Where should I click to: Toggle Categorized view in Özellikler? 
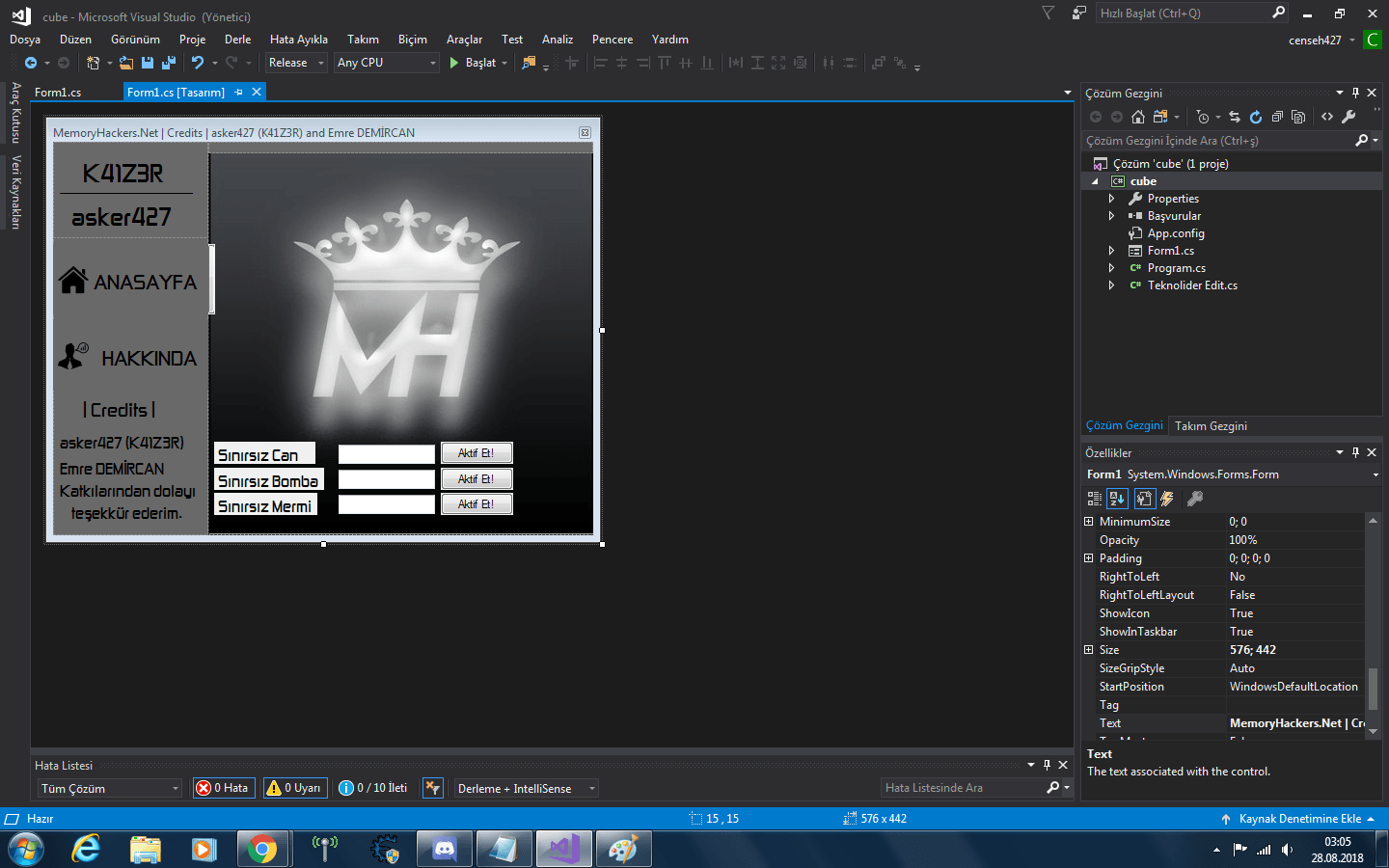(x=1095, y=499)
